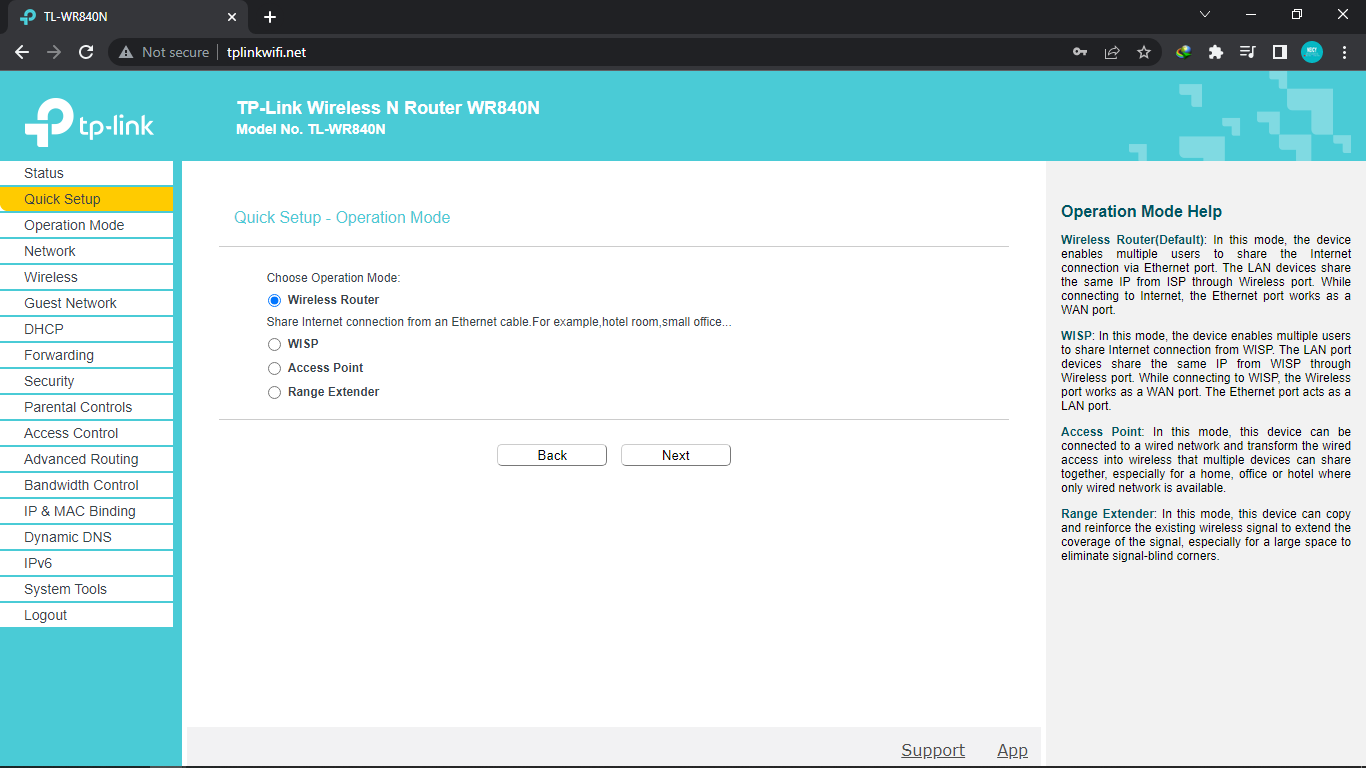Viewport: 1366px width, 768px height.
Task: Click the Back button
Action: point(552,455)
